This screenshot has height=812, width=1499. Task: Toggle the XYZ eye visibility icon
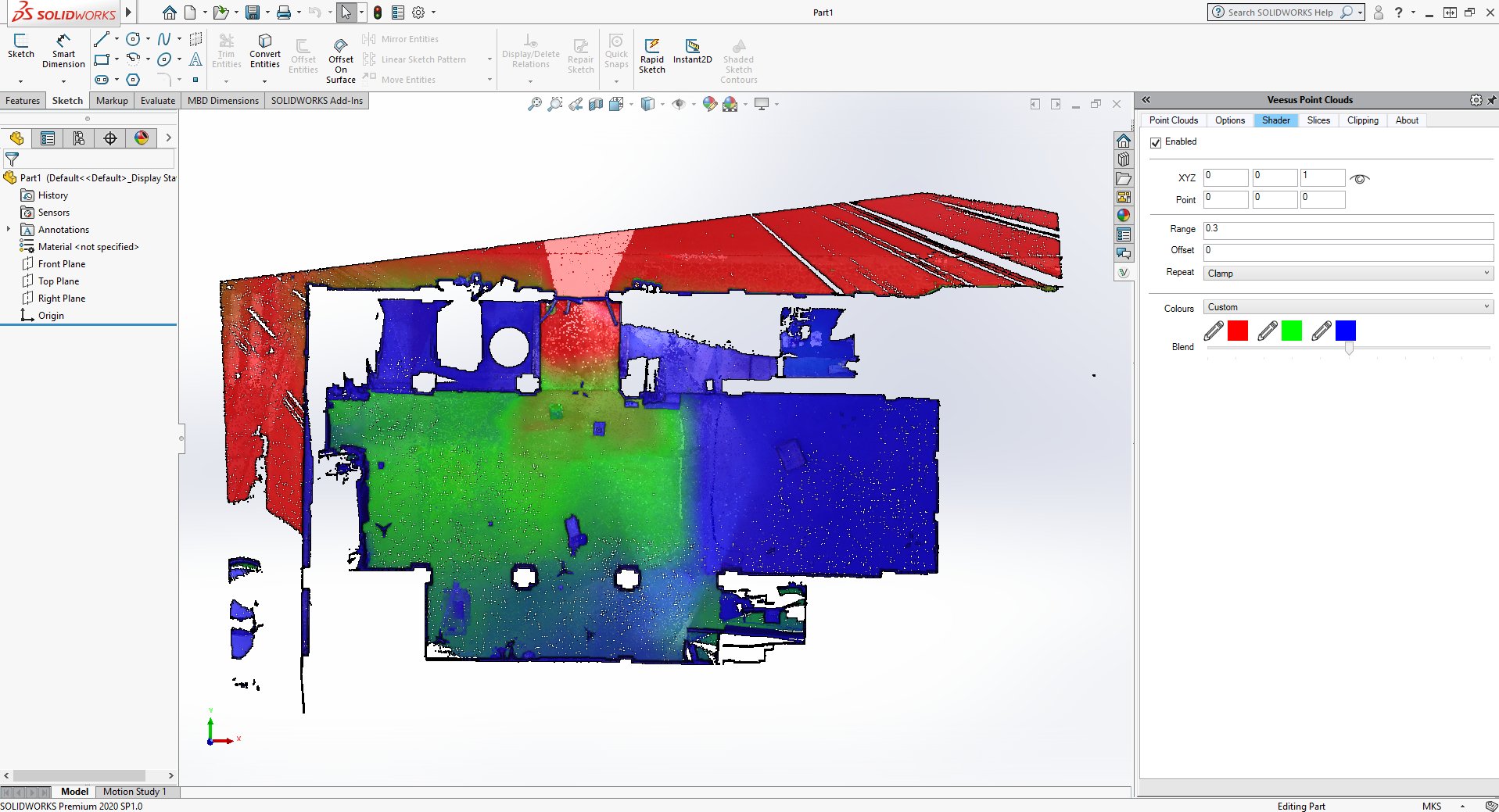[x=1361, y=178]
